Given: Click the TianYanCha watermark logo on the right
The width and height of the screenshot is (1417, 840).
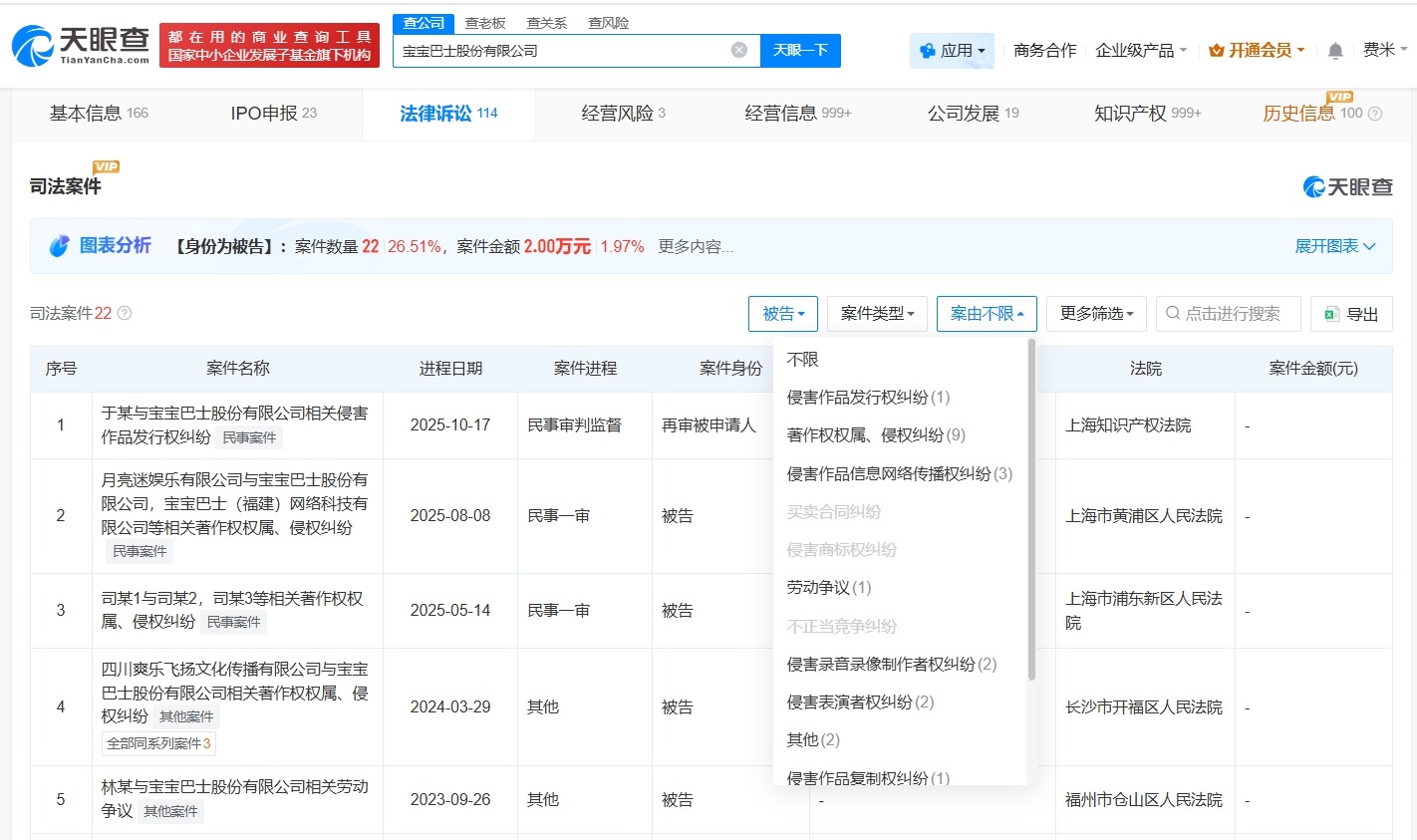Looking at the screenshot, I should point(1346,186).
